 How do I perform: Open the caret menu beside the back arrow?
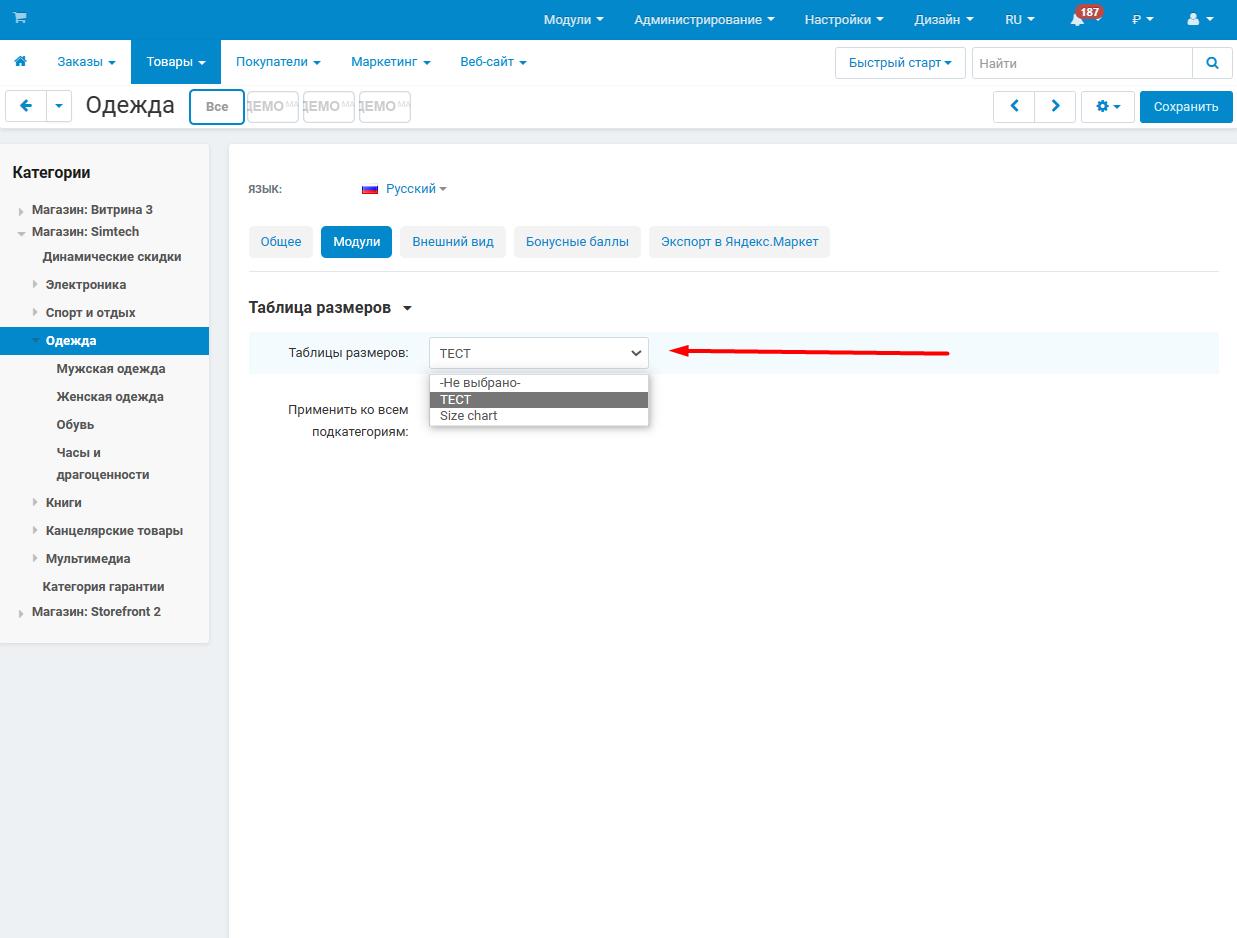point(59,106)
